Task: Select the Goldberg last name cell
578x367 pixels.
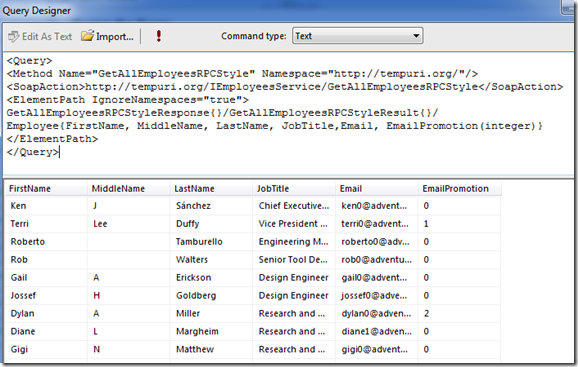Action: (x=211, y=296)
